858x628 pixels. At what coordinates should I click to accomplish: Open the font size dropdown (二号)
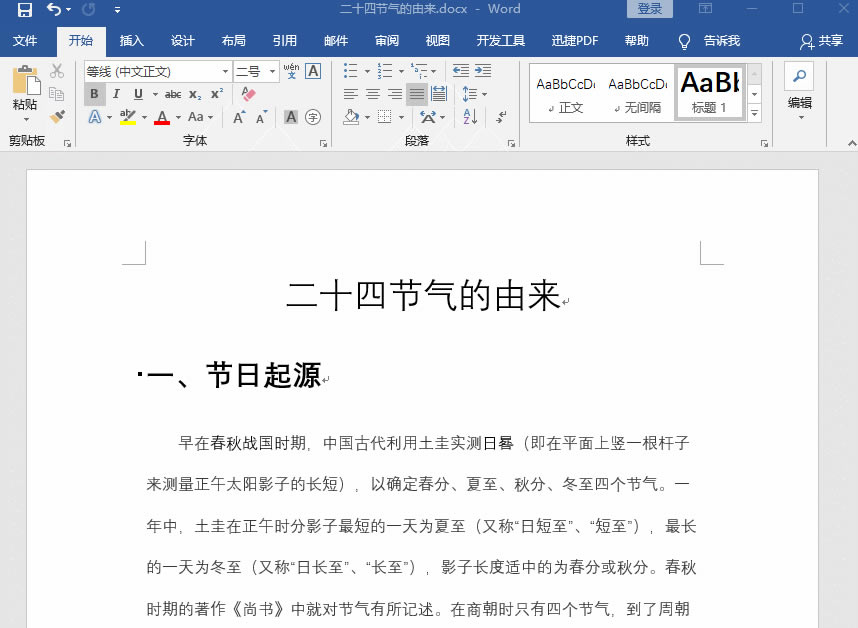point(273,72)
